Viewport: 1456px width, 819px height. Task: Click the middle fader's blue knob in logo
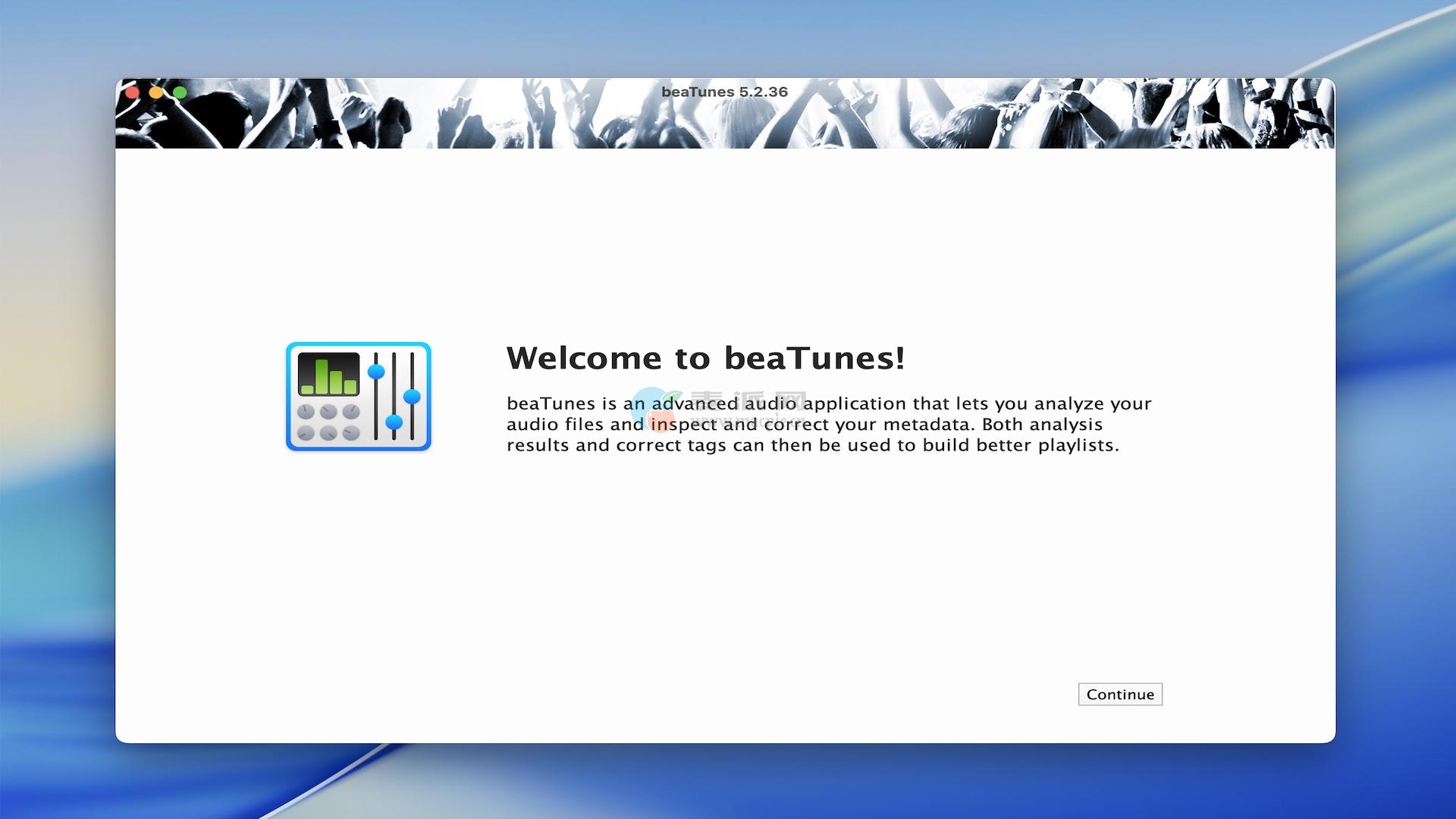pyautogui.click(x=394, y=422)
